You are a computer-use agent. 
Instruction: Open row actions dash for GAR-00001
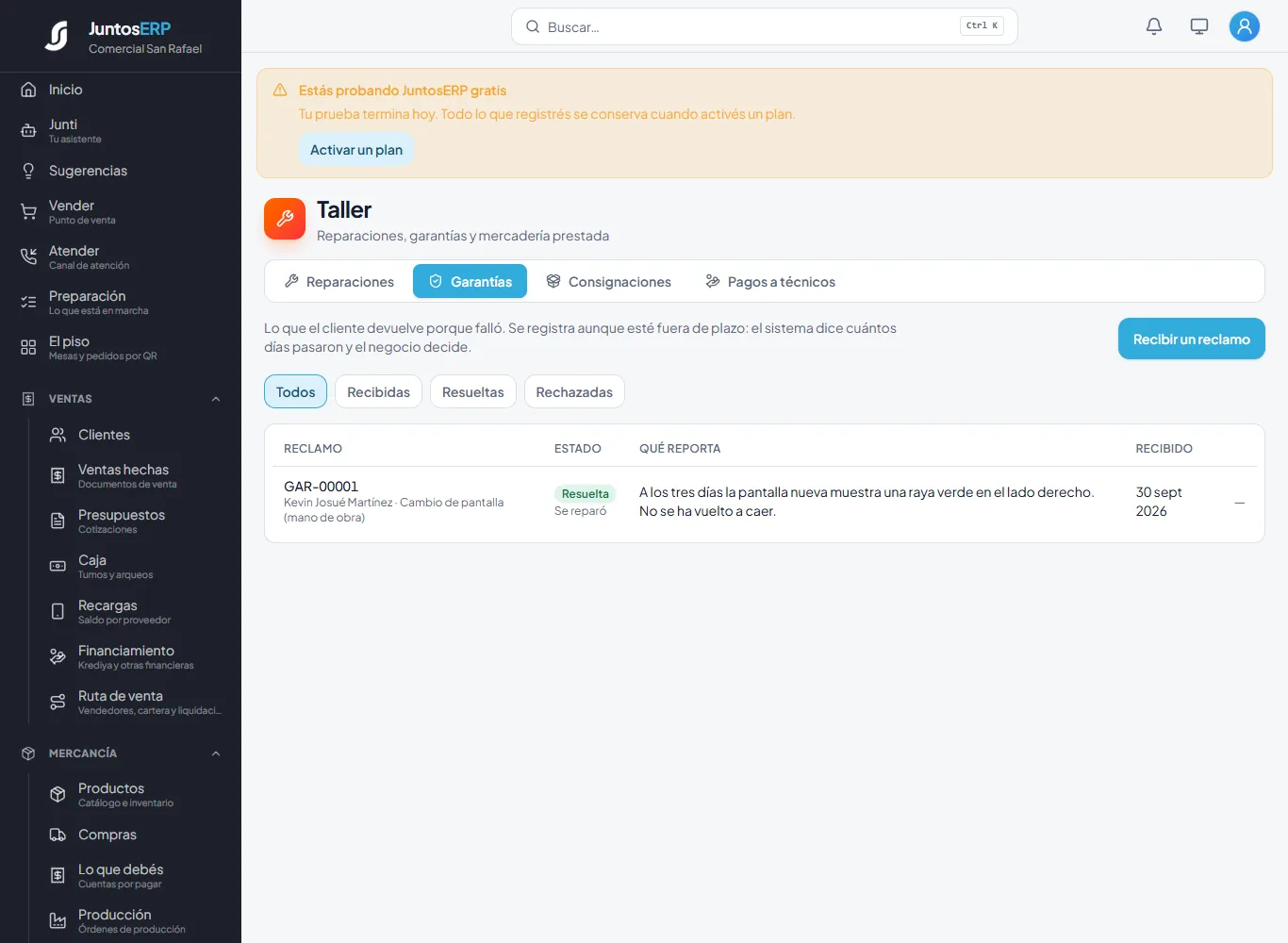tap(1240, 503)
